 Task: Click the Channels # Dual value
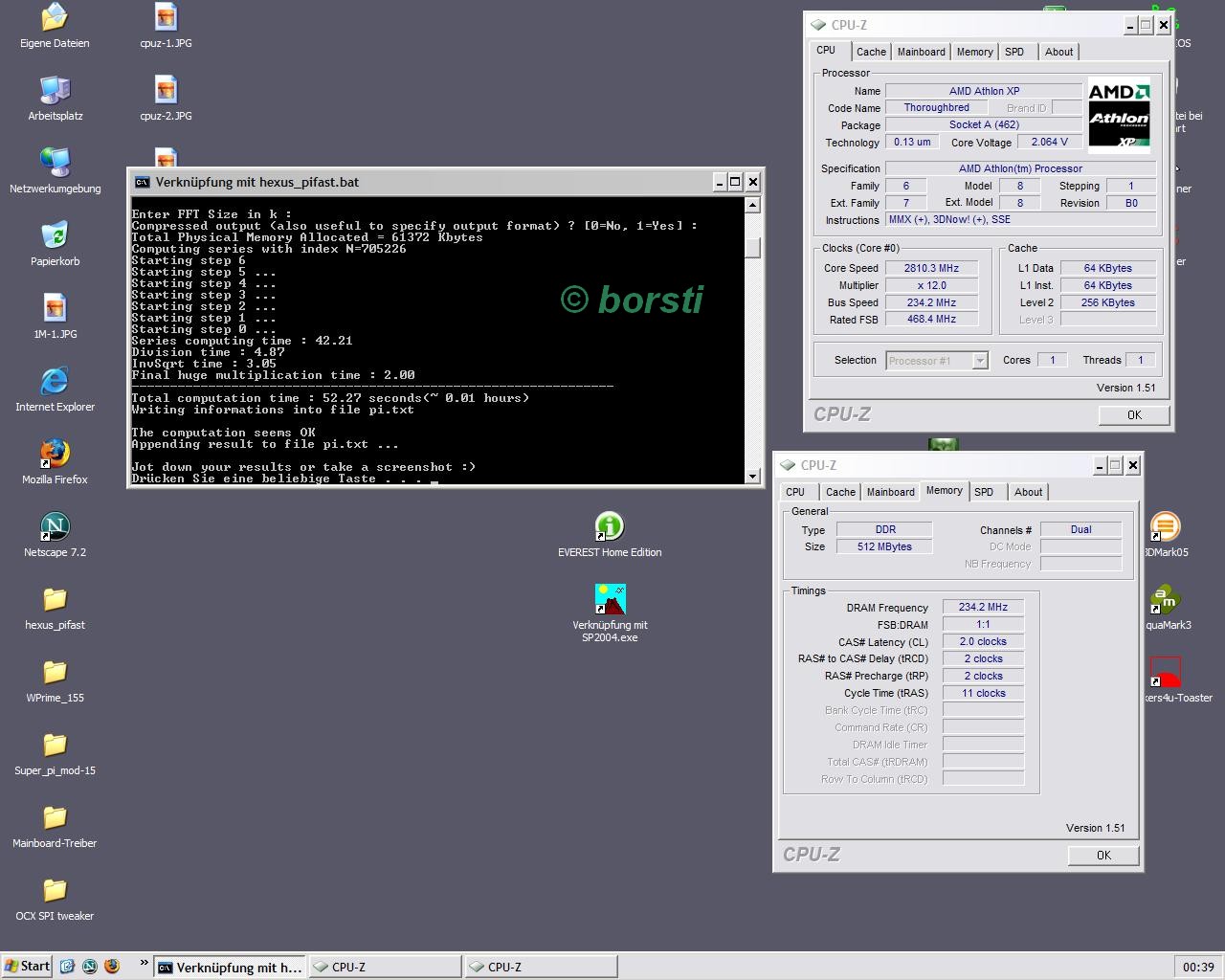pyautogui.click(x=1080, y=529)
